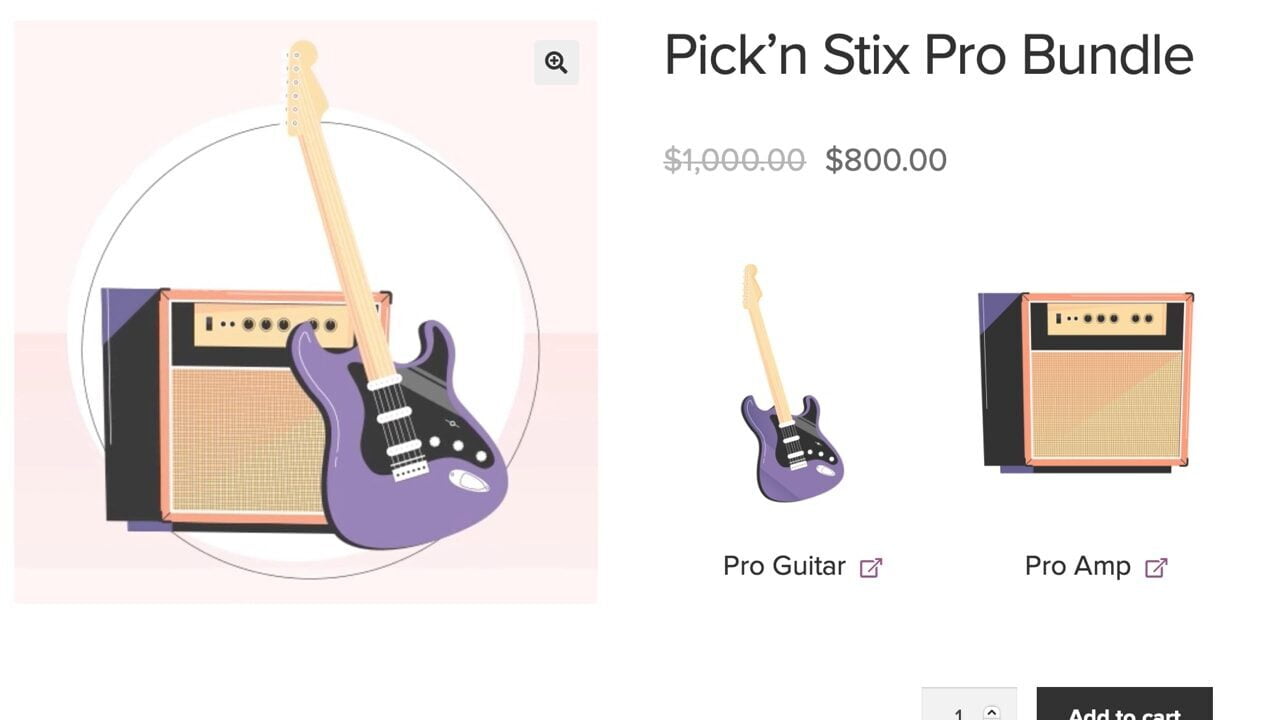Click the Pick'n Stix Pro Bundle title
The width and height of the screenshot is (1272, 720).
pyautogui.click(x=928, y=54)
